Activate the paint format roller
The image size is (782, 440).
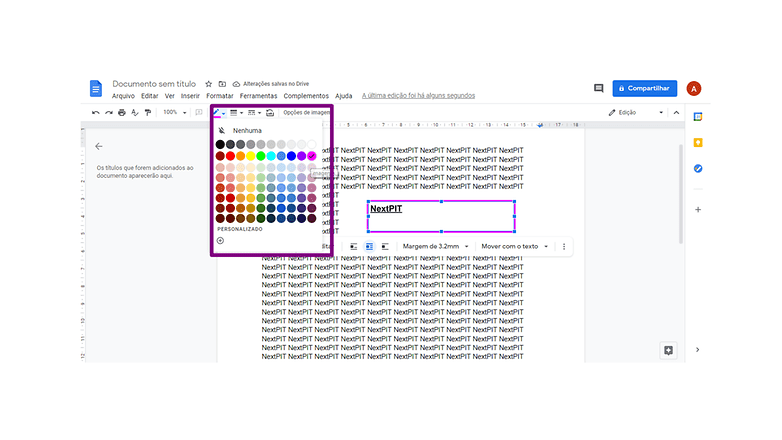(148, 113)
